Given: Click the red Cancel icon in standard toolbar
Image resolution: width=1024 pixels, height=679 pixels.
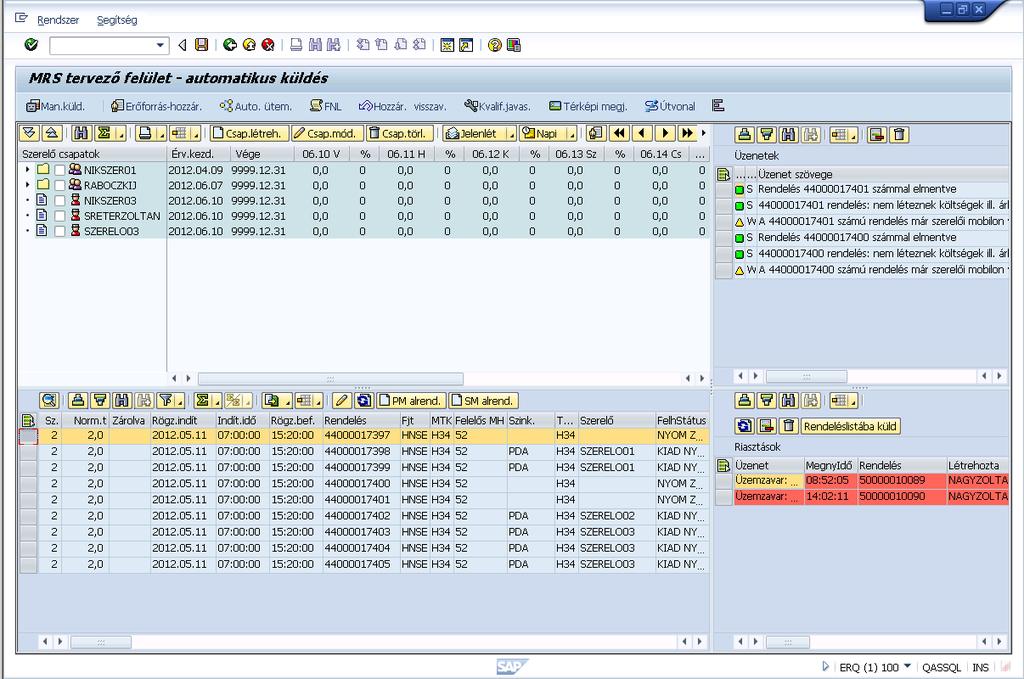Looking at the screenshot, I should tap(268, 45).
